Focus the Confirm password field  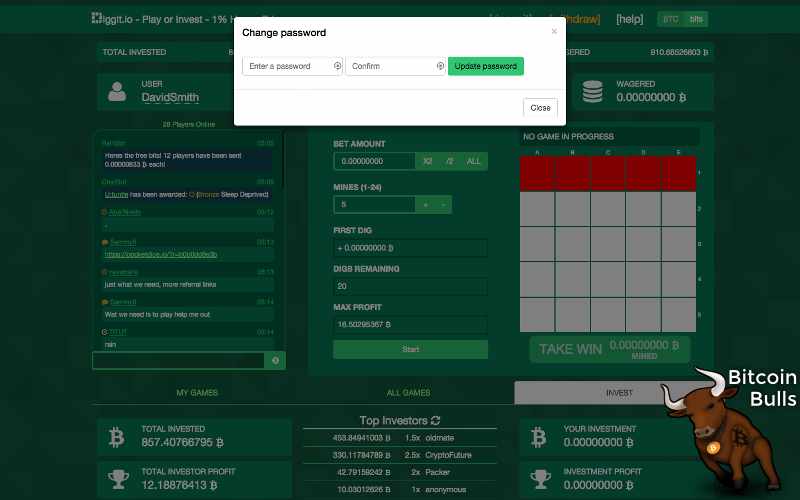coord(395,66)
